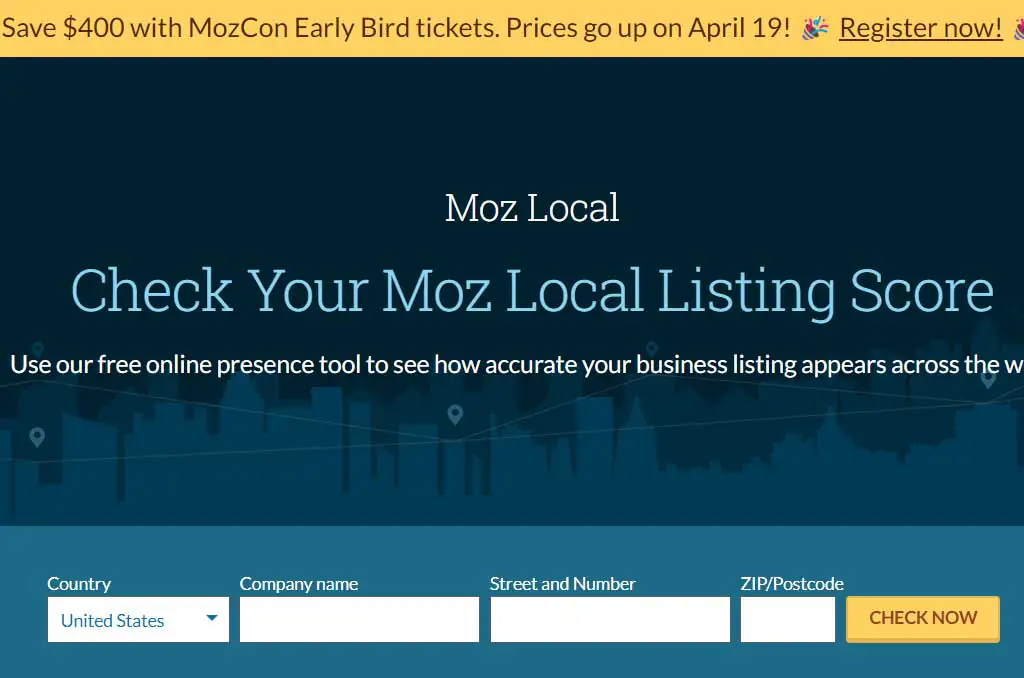Click inside the Street and Number field
The height and width of the screenshot is (678, 1024).
tap(610, 619)
